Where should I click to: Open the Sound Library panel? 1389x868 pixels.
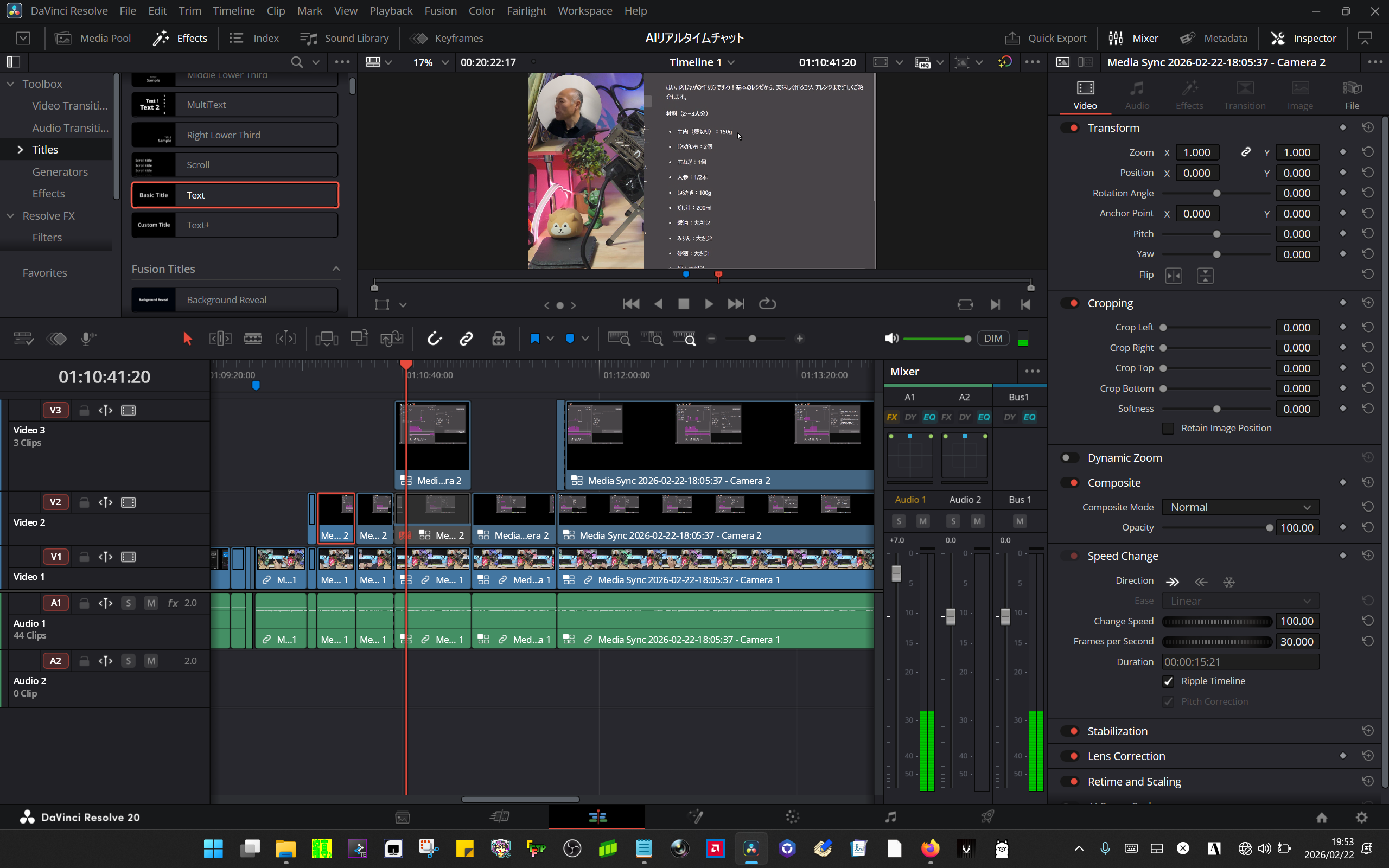pyautogui.click(x=345, y=38)
